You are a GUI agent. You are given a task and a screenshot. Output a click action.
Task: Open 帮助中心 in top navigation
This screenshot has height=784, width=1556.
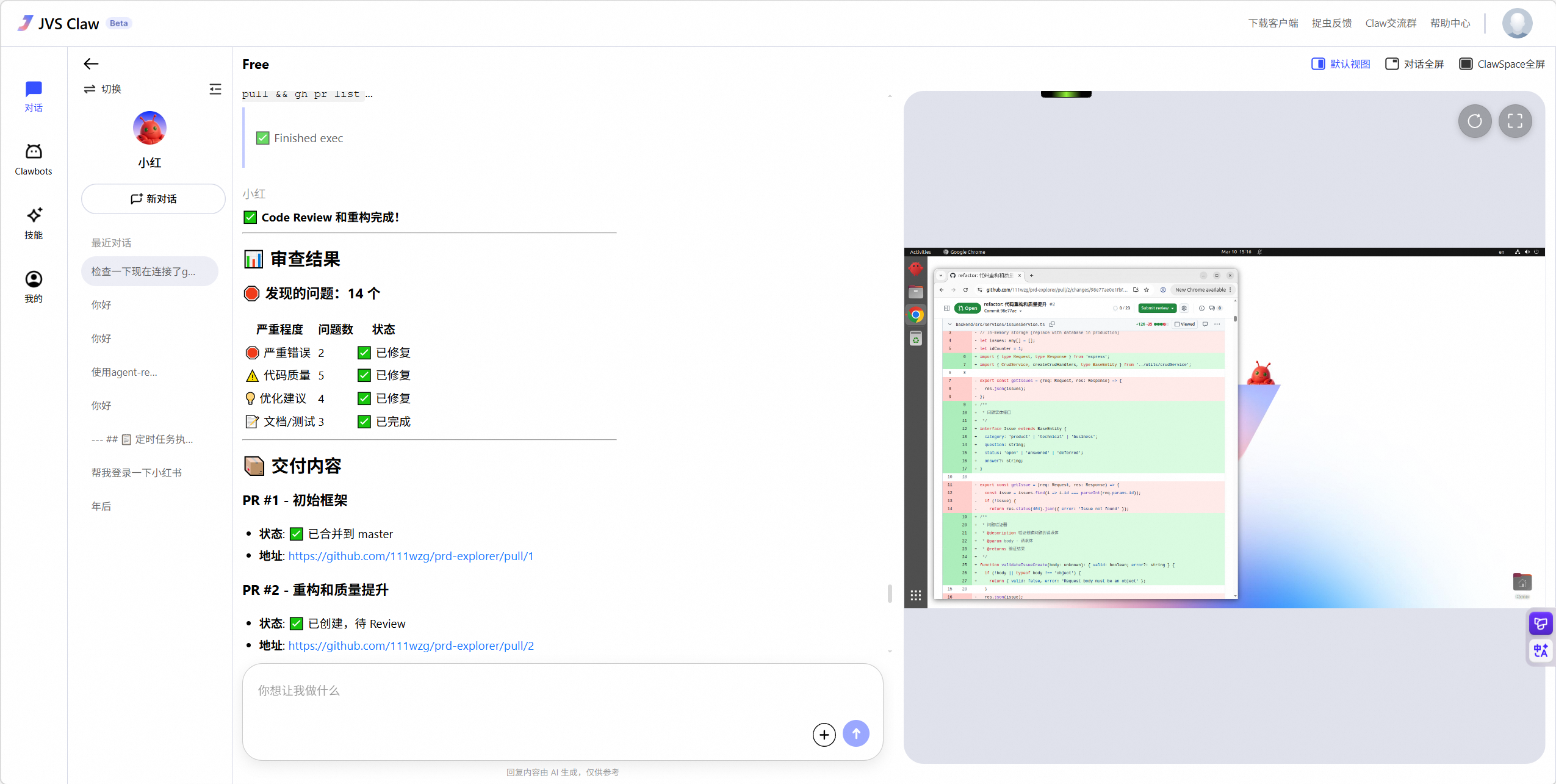(x=1450, y=23)
